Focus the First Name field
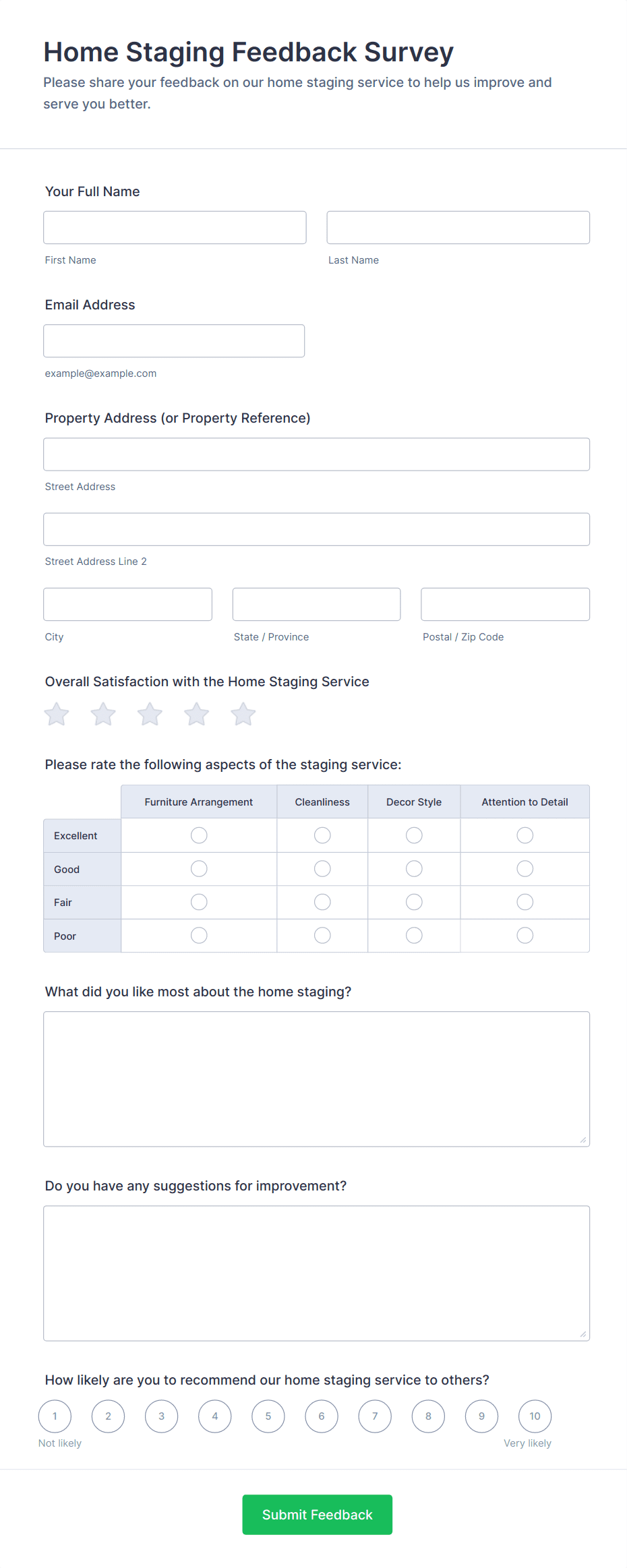 [x=175, y=228]
